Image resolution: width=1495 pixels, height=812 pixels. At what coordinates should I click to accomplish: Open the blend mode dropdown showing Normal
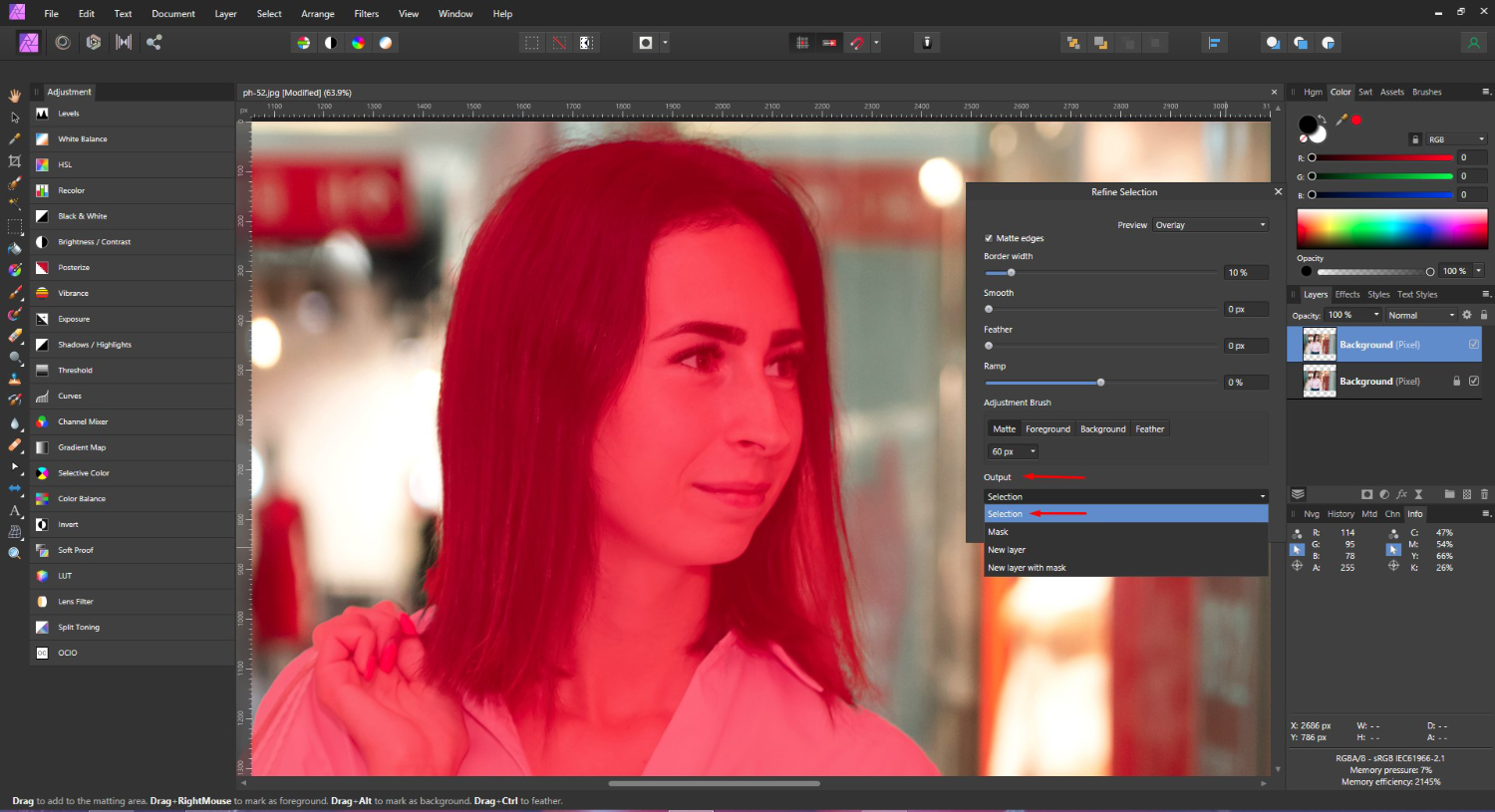click(1422, 315)
